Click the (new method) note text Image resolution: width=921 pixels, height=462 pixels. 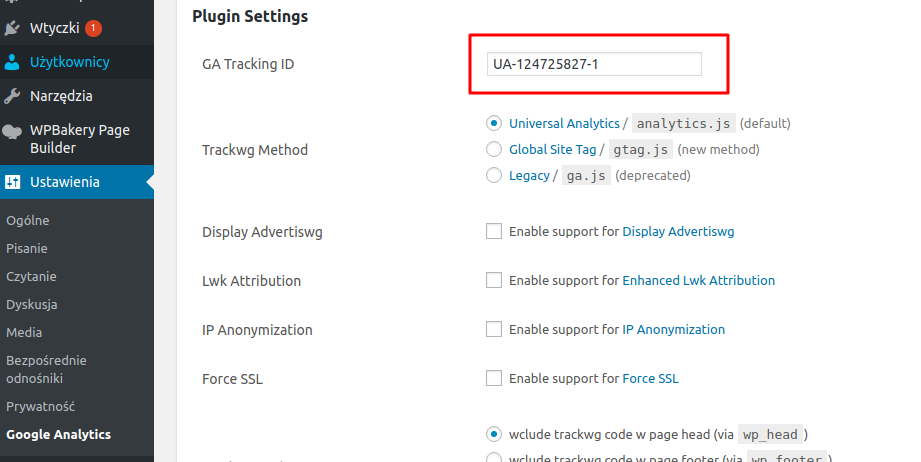[x=718, y=150]
